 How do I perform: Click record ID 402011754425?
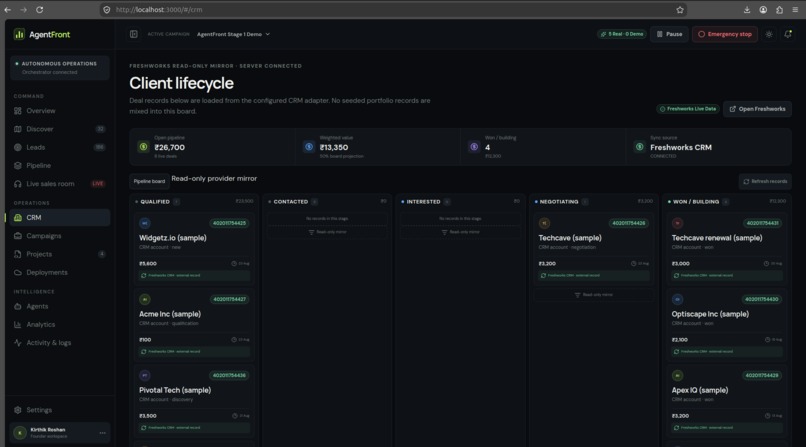coord(229,224)
